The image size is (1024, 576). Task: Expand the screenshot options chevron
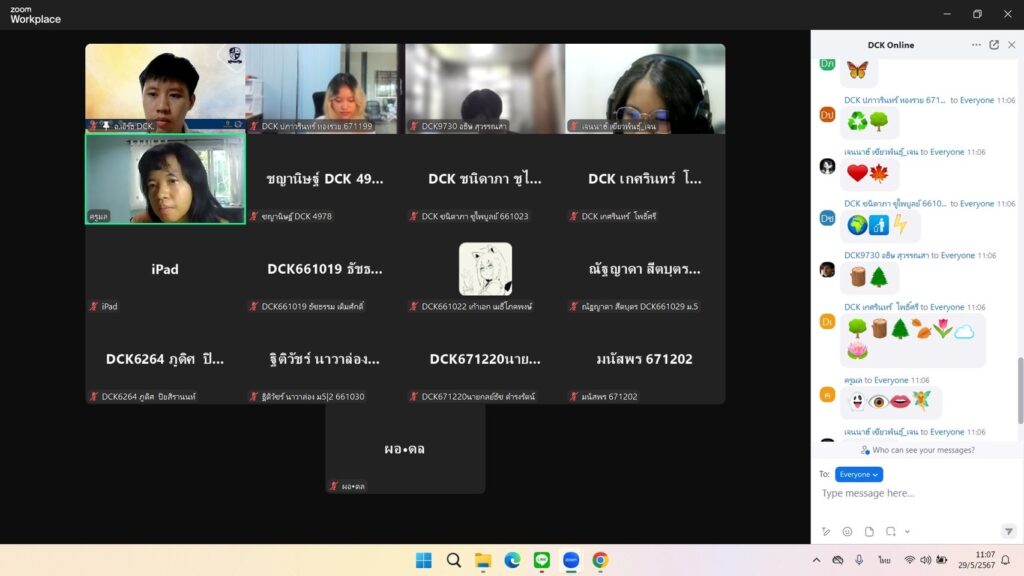907,531
